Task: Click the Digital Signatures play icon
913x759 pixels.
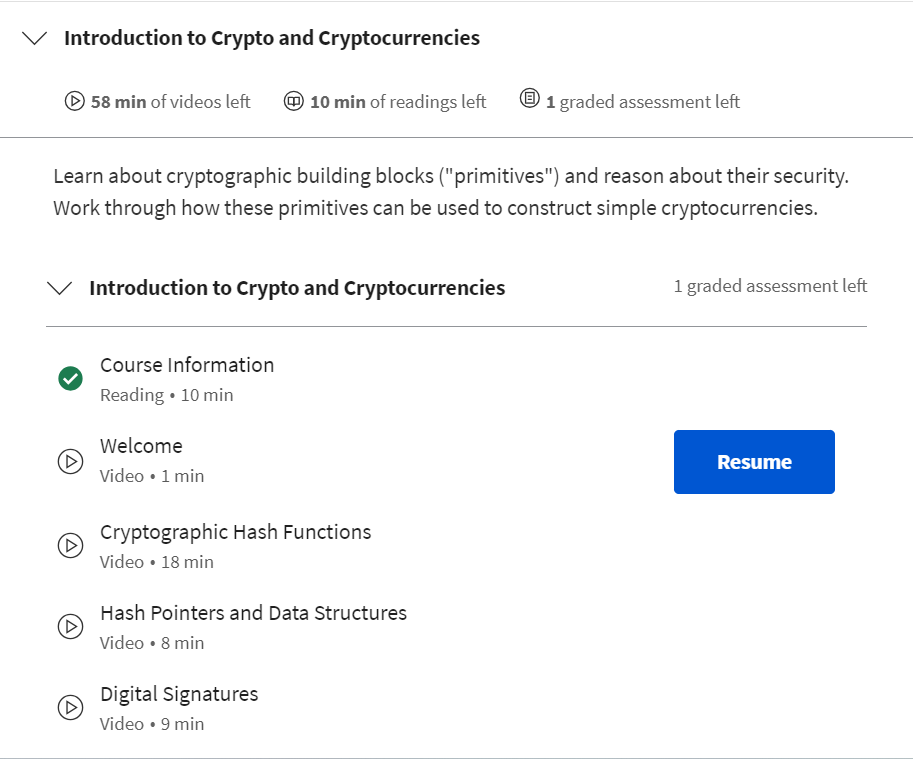Action: [x=70, y=708]
